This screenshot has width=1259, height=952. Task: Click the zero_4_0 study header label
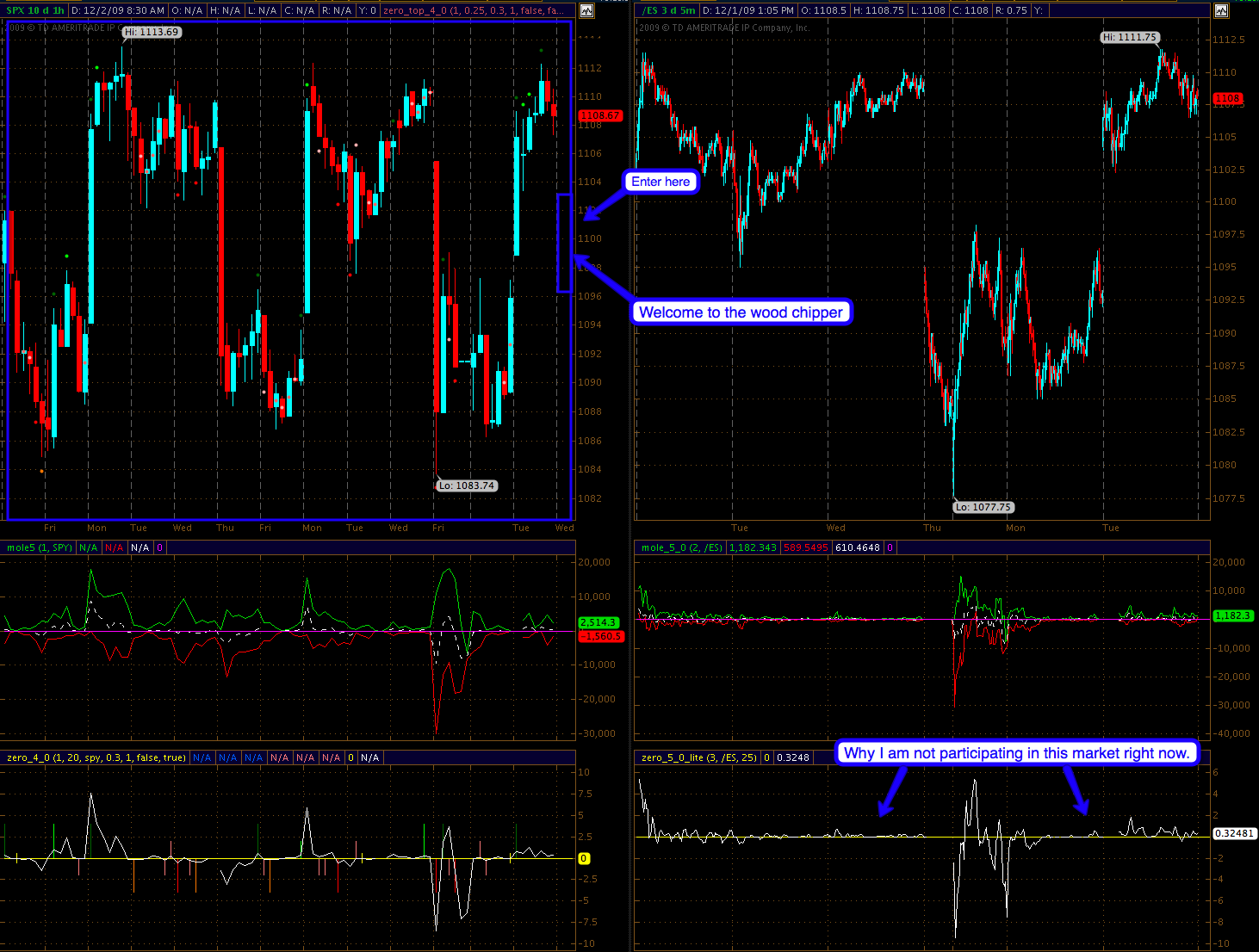tap(96, 757)
